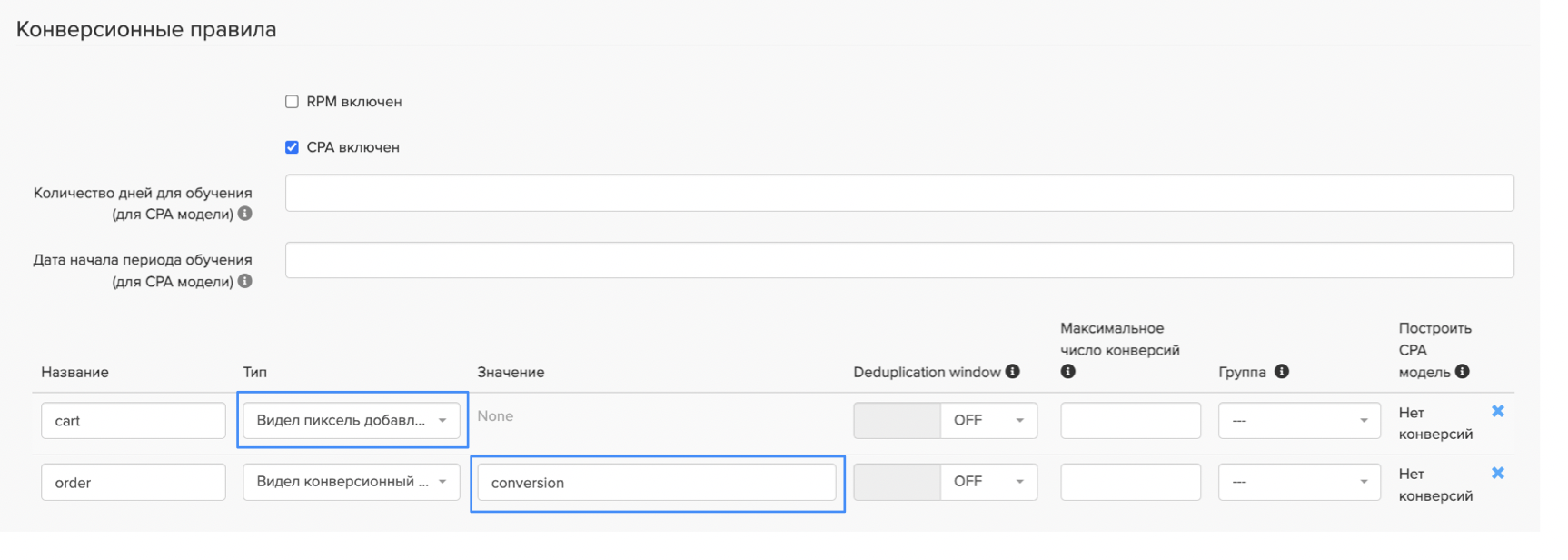The height and width of the screenshot is (560, 1568).
Task: Click info icon under Максимальное число конверсий
Action: [x=1068, y=372]
